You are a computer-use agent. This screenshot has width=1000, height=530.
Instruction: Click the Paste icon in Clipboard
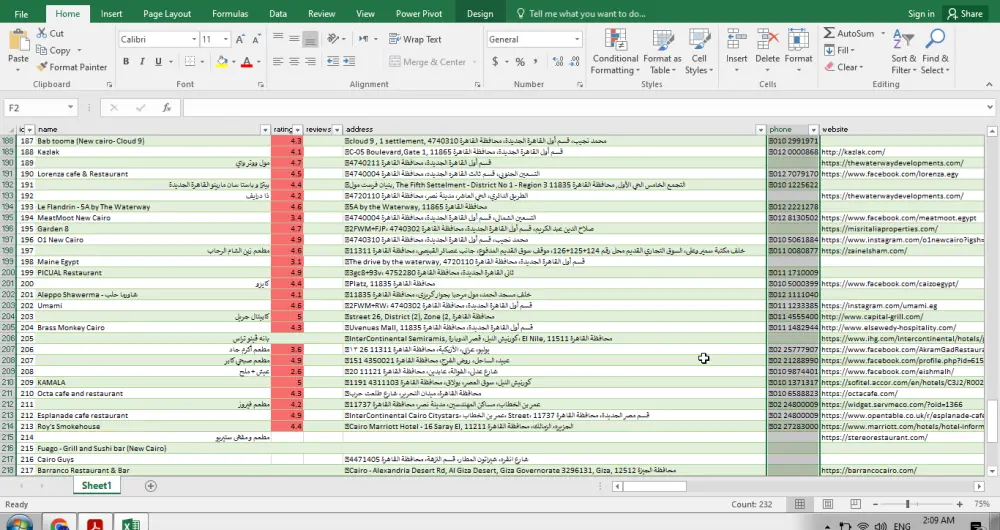coord(18,40)
